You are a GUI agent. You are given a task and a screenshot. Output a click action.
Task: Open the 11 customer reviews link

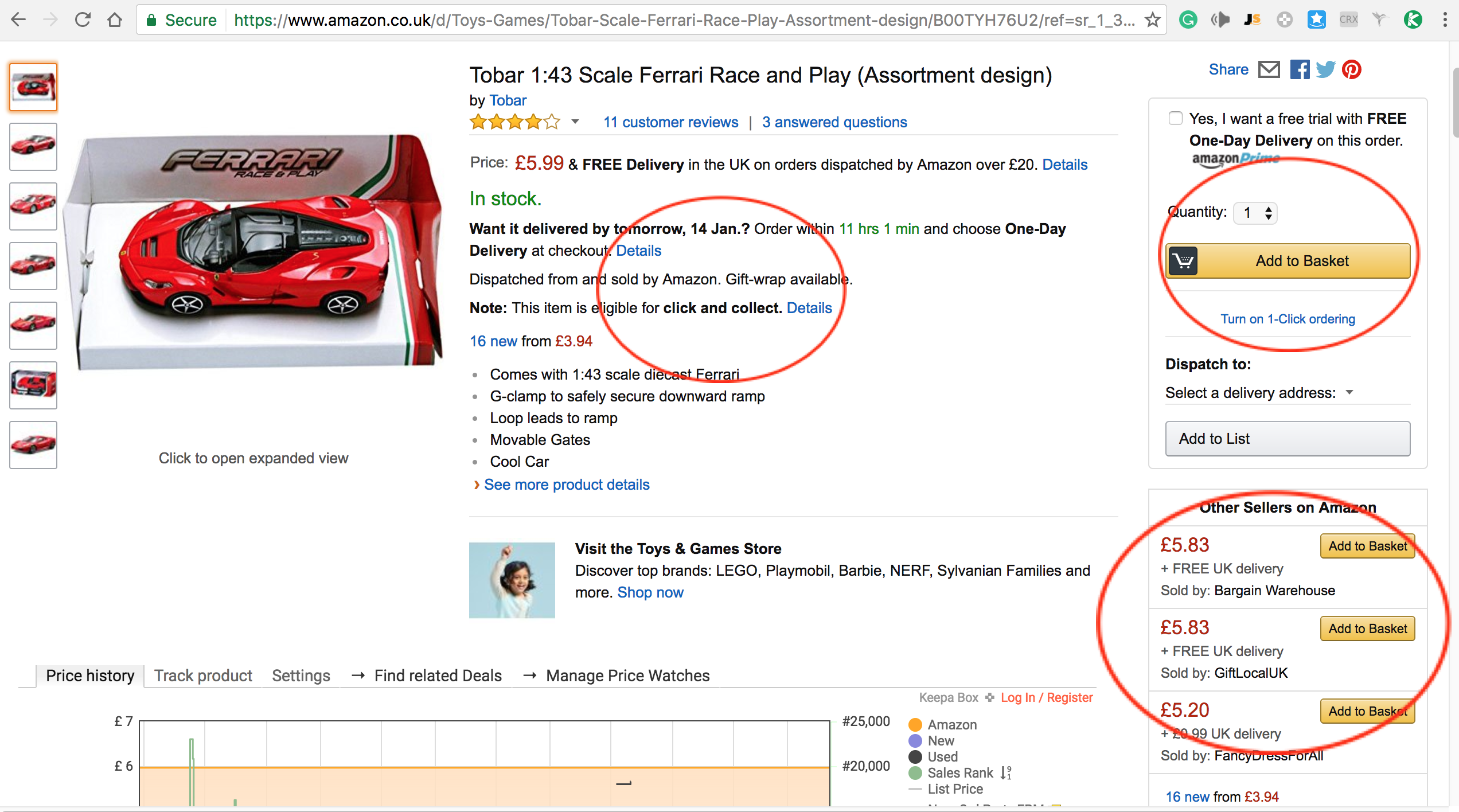point(670,122)
